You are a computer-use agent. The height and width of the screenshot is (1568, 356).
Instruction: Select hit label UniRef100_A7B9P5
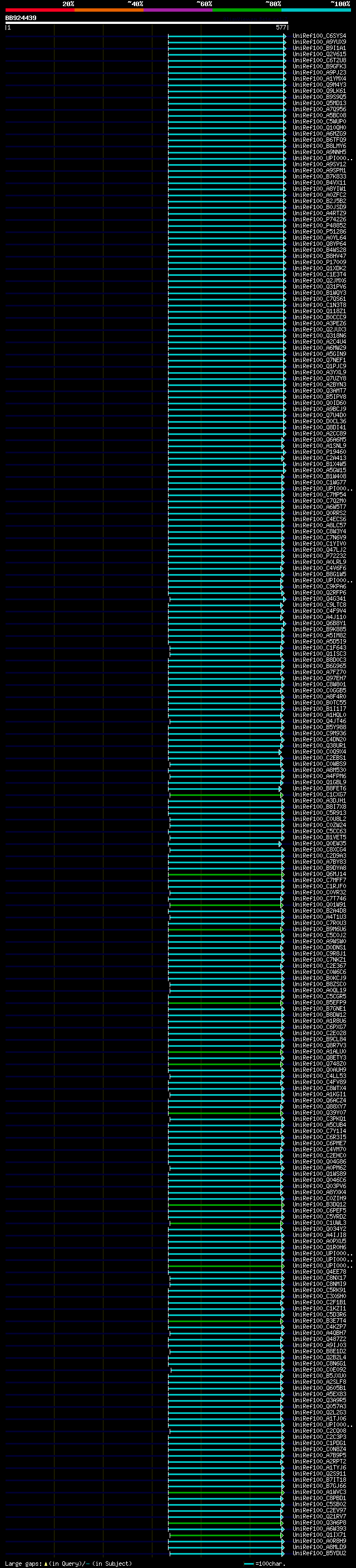(319, 1456)
